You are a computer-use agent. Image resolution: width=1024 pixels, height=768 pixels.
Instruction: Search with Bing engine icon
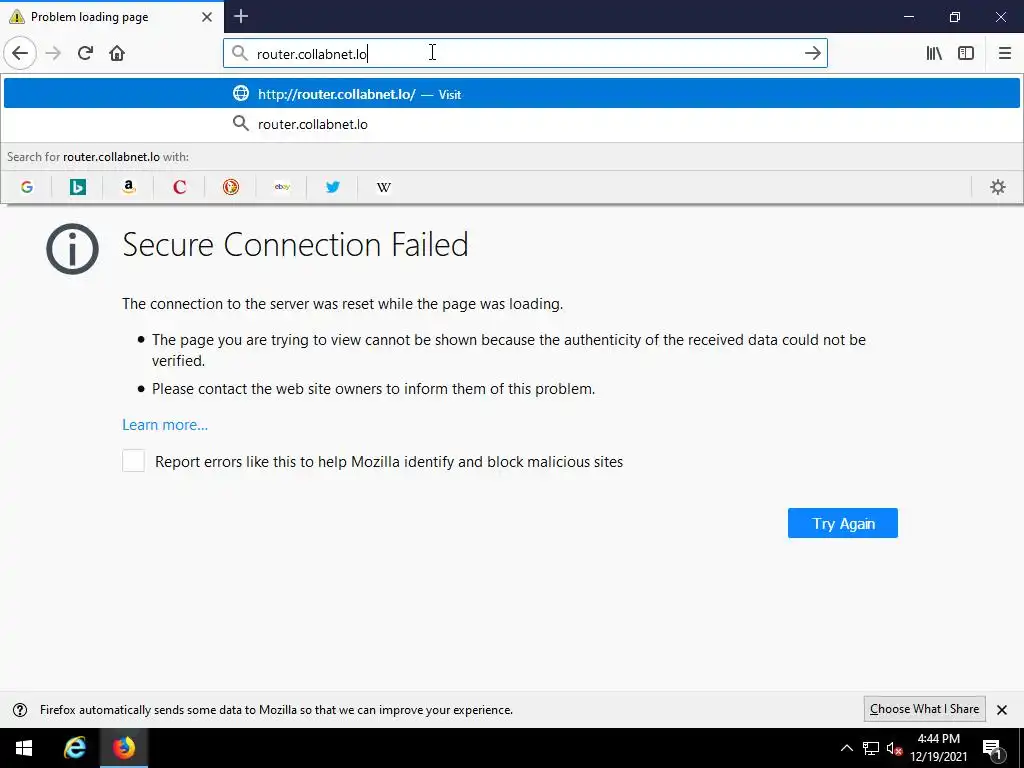click(78, 187)
